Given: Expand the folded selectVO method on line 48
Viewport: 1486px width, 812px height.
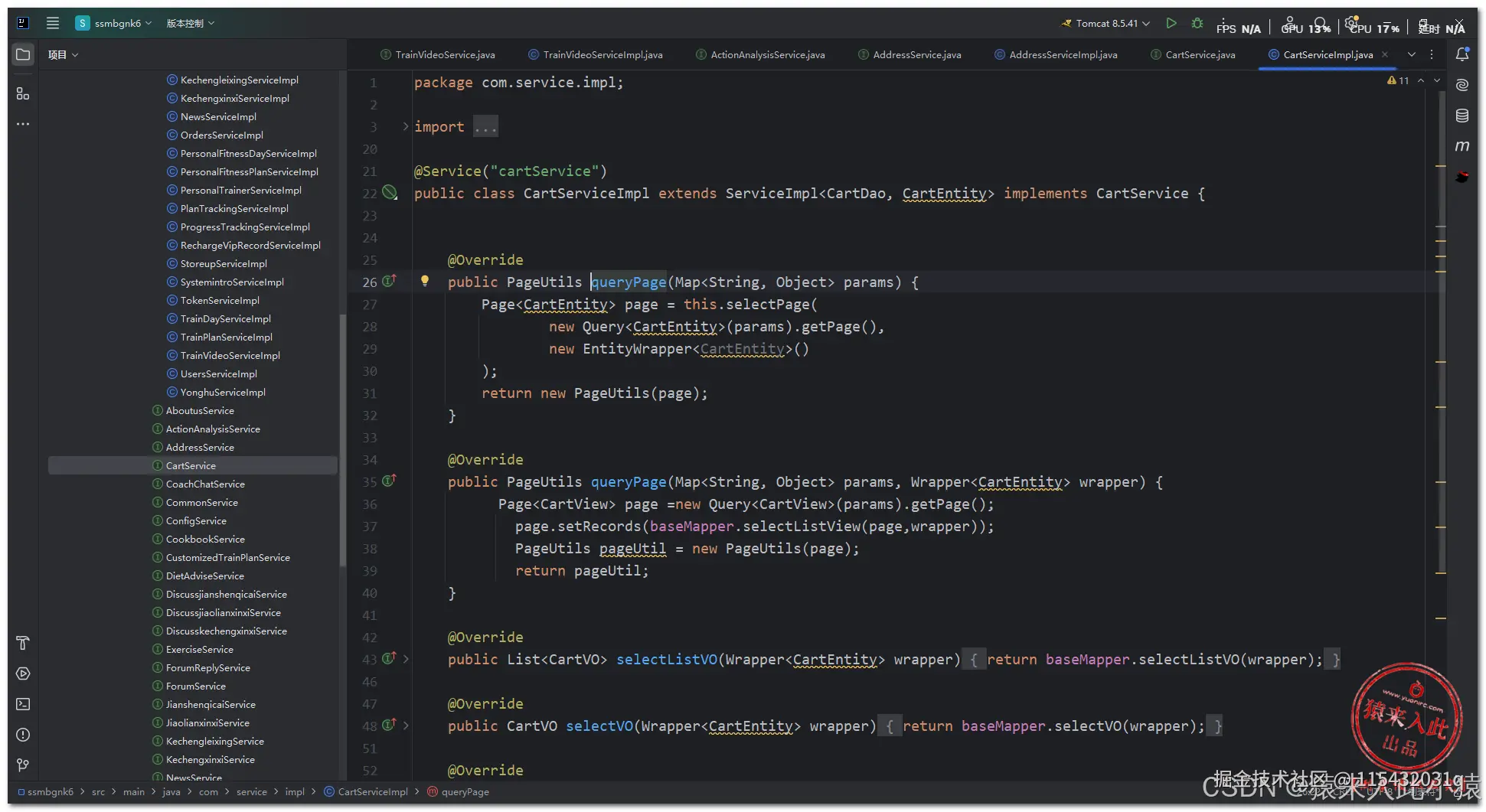Looking at the screenshot, I should click(406, 725).
